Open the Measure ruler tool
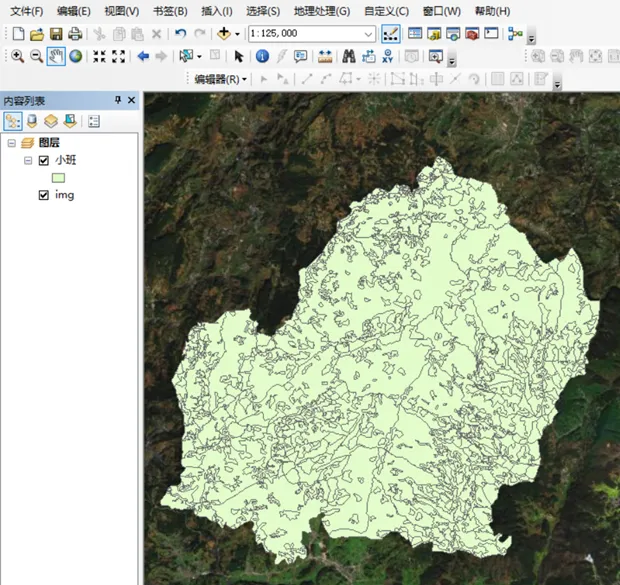Image resolution: width=620 pixels, height=585 pixels. pyautogui.click(x=325, y=56)
